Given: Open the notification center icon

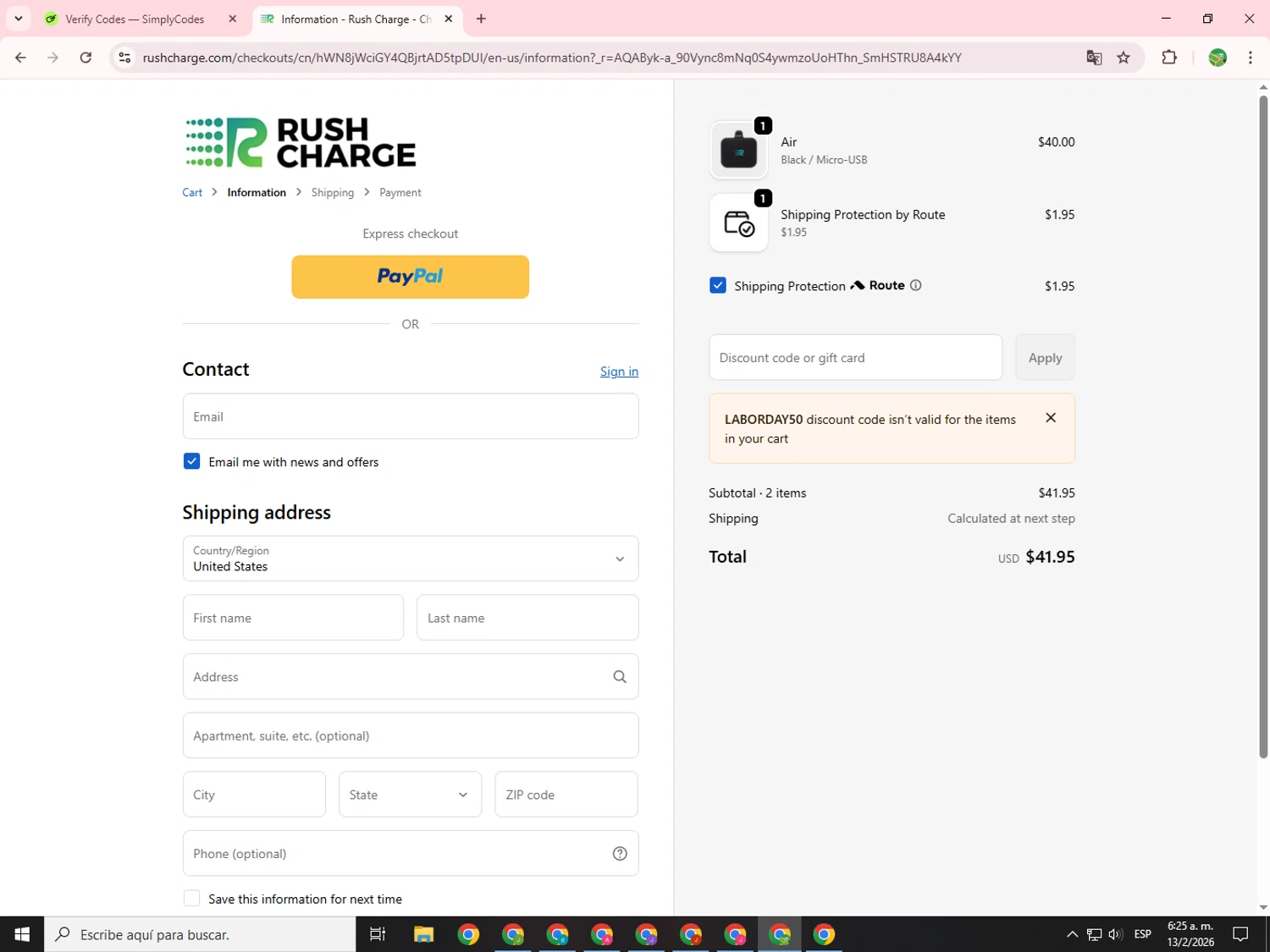Looking at the screenshot, I should click(1240, 934).
